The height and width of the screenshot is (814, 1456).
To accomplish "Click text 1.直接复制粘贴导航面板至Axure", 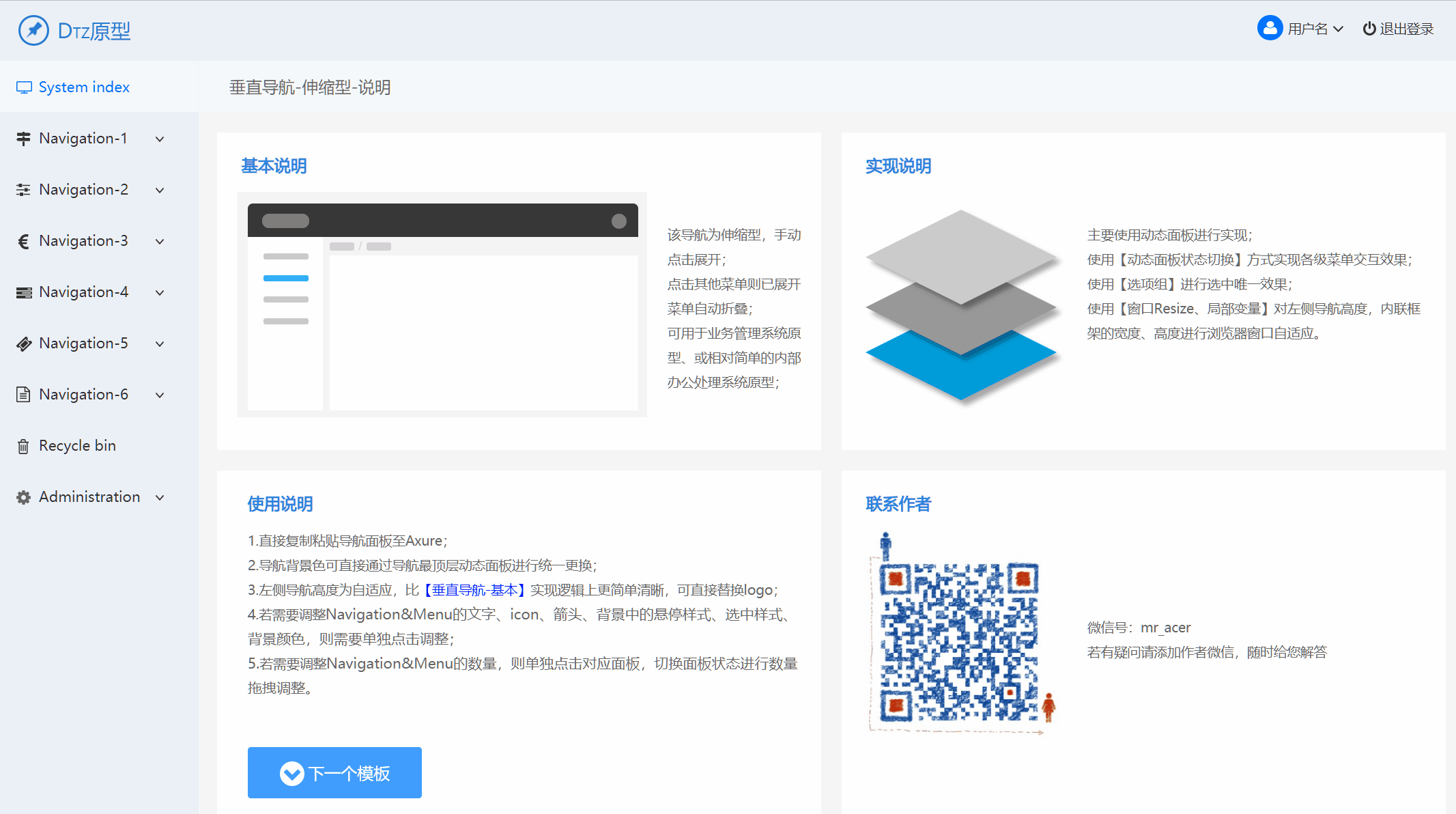I will coord(347,541).
